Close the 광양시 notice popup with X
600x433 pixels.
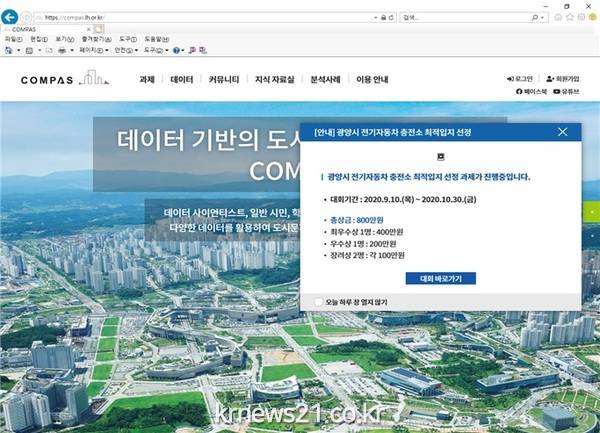coord(563,131)
